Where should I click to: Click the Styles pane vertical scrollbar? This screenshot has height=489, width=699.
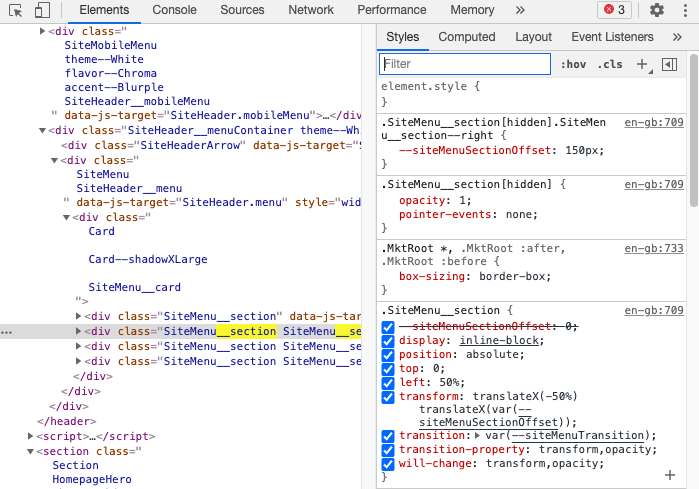tap(693, 131)
